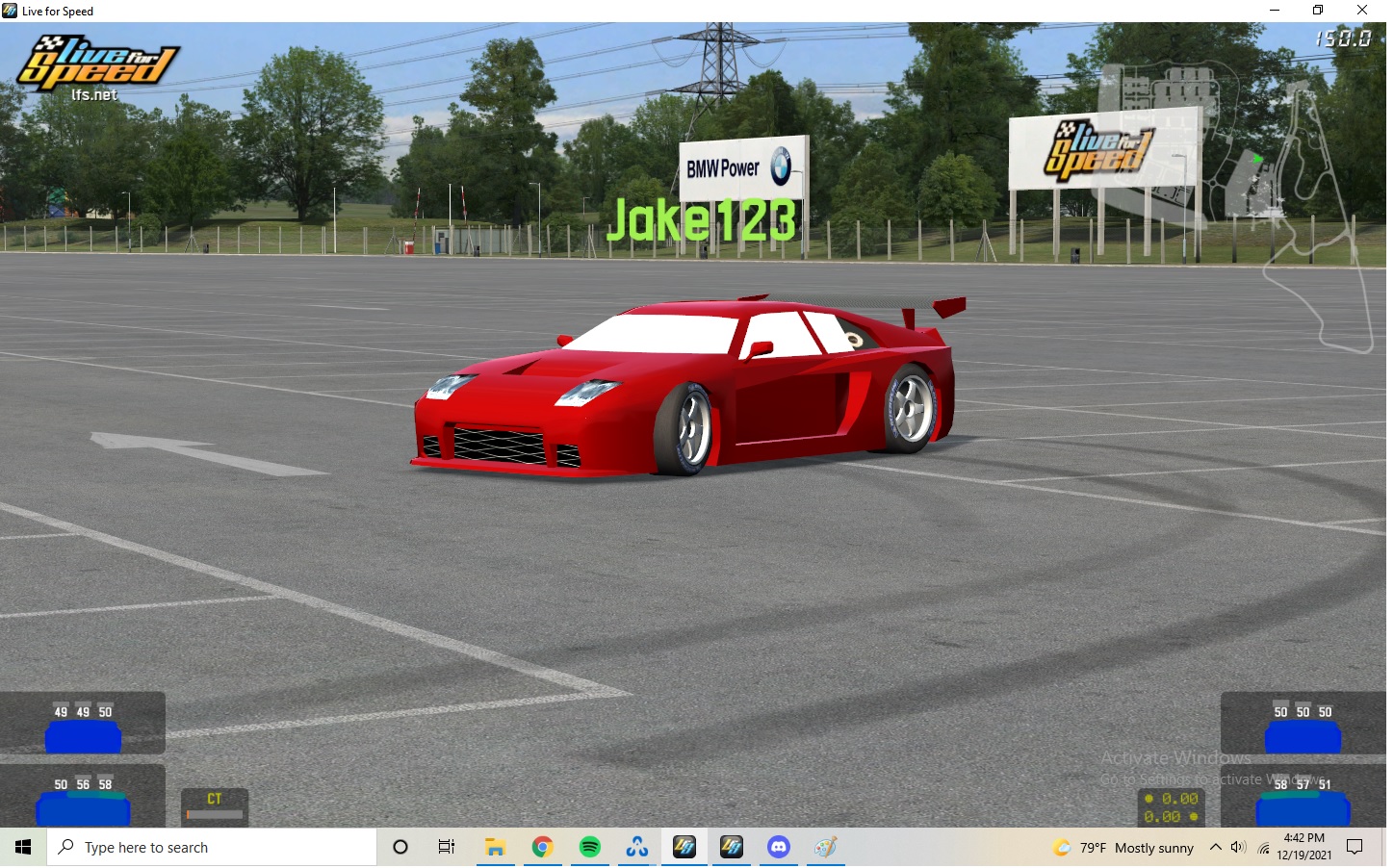Open the 79°F Mostly sunny weather widget

point(1123,847)
